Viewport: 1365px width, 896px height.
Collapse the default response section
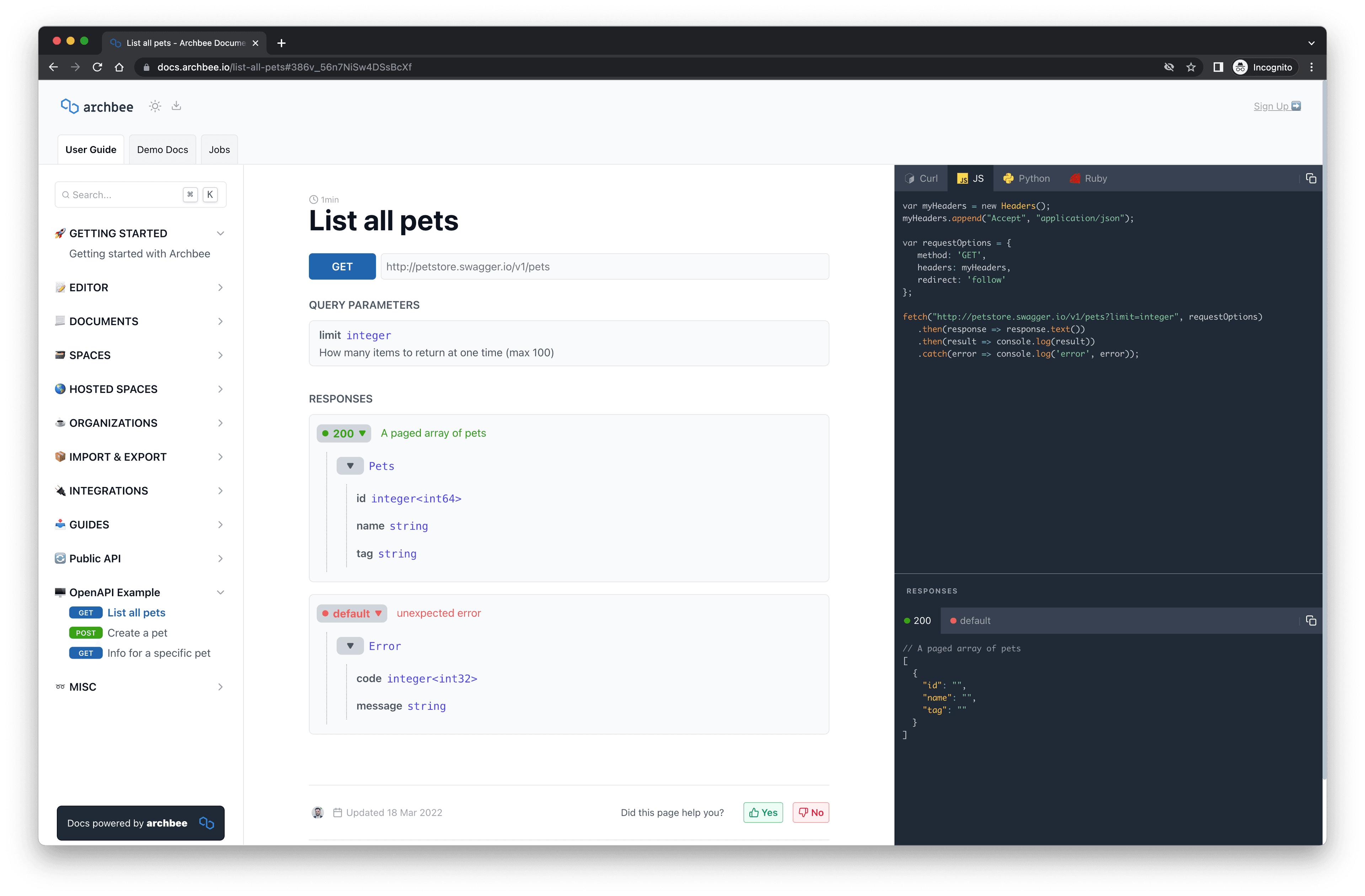[352, 614]
